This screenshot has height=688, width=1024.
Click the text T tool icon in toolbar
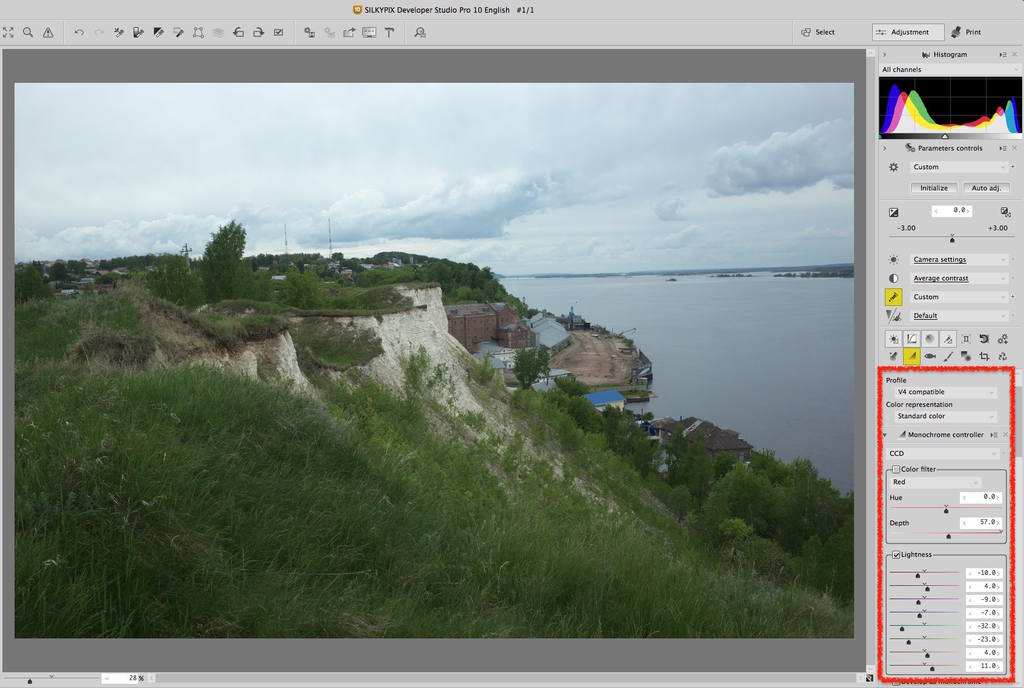click(x=389, y=32)
